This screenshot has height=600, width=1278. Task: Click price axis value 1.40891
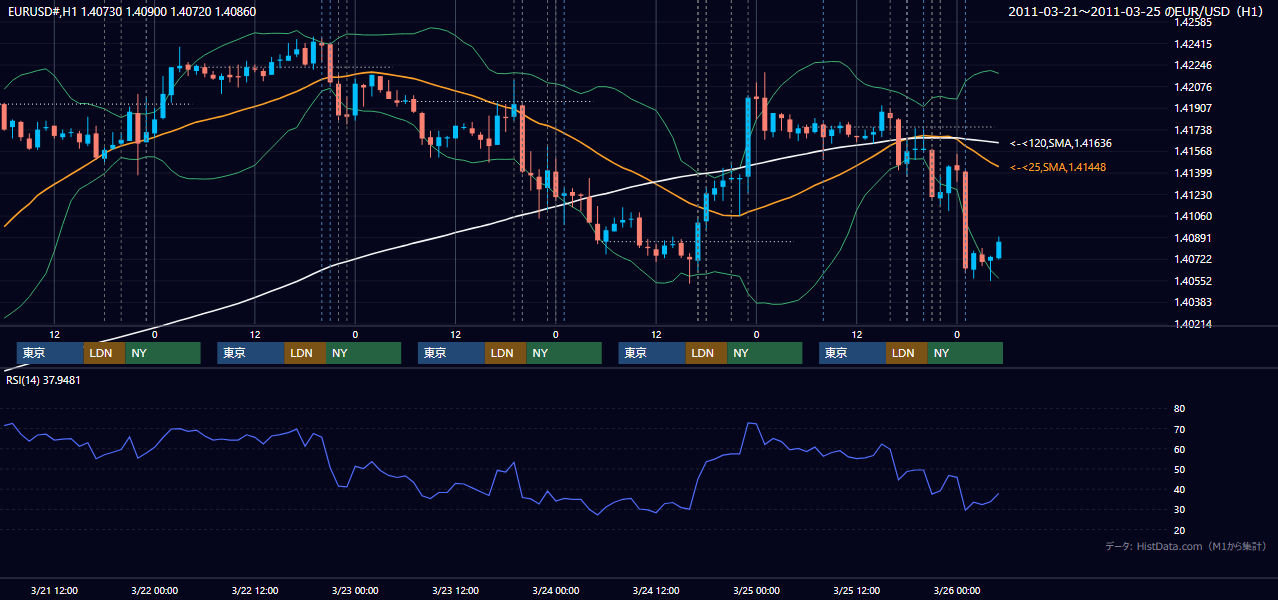tap(1193, 238)
